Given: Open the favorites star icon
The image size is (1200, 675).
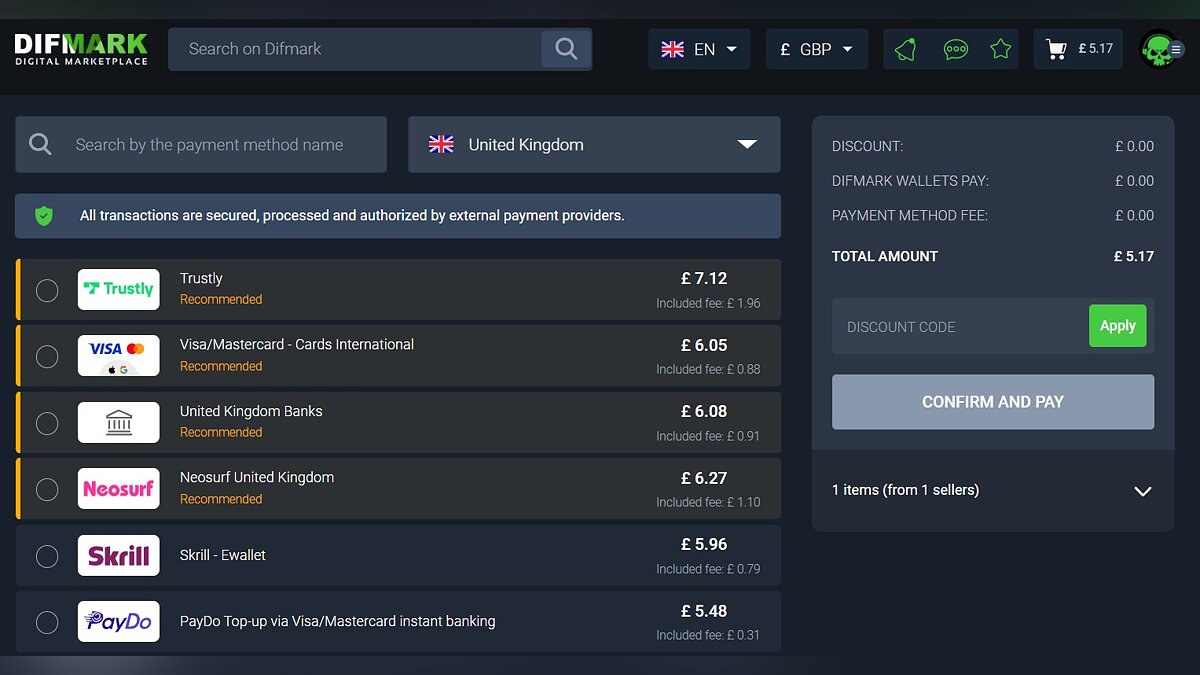Looking at the screenshot, I should [1000, 49].
